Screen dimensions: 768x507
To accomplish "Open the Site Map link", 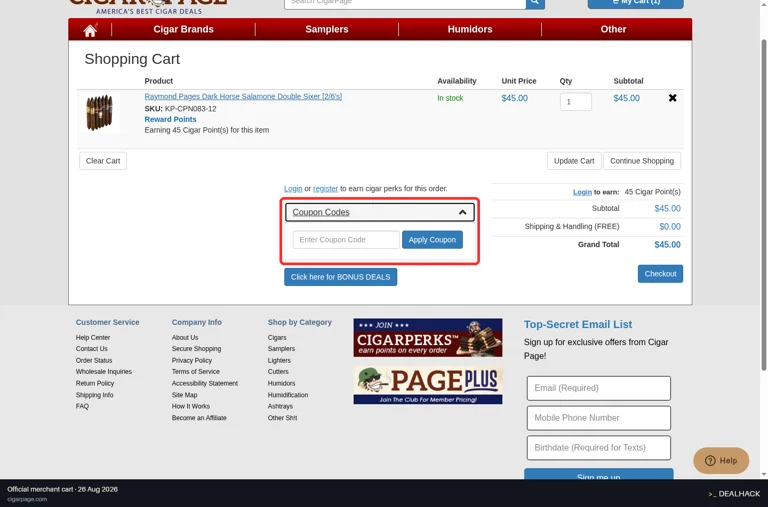I will [185, 395].
